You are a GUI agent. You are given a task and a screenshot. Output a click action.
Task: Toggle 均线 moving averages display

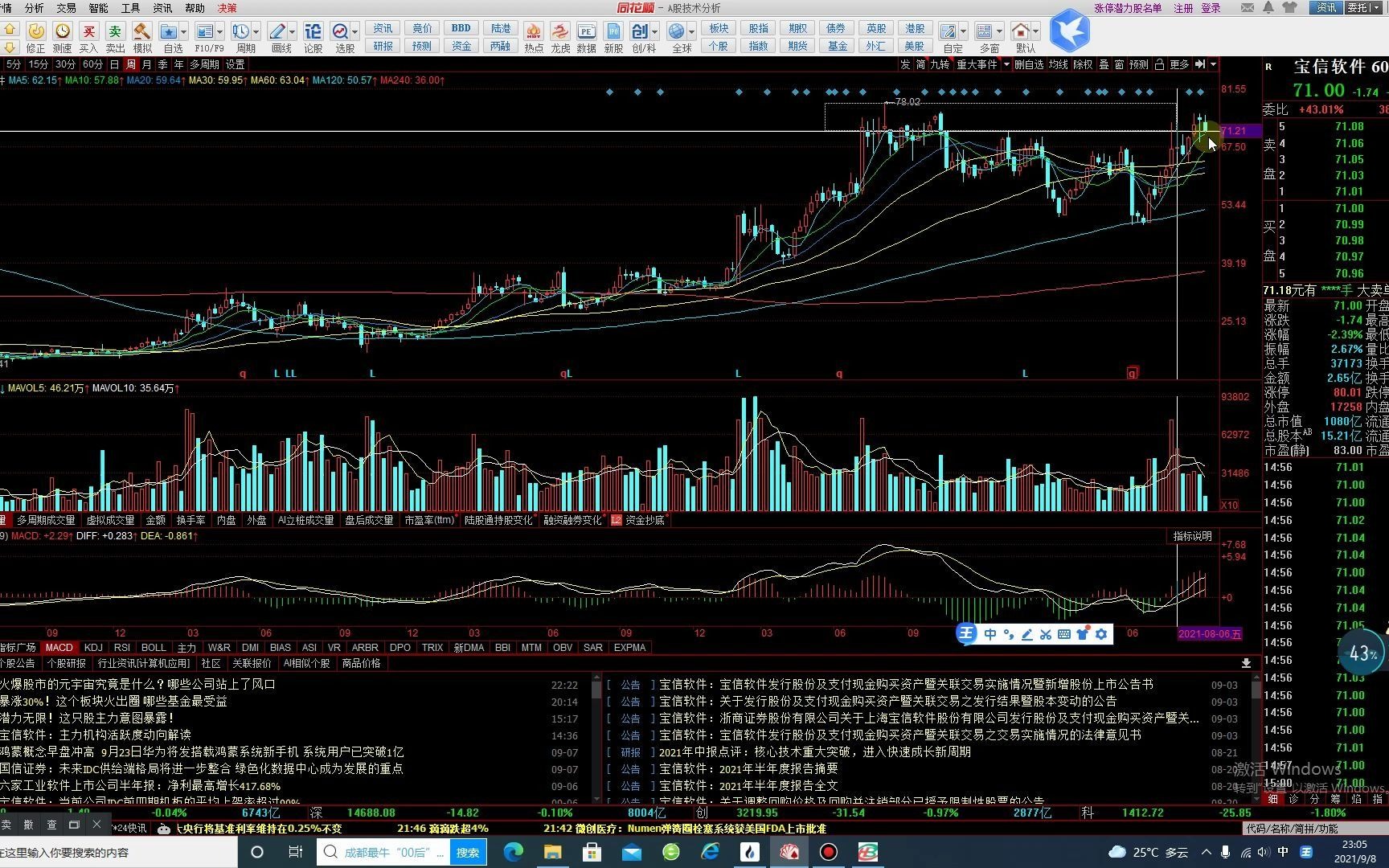[1059, 64]
